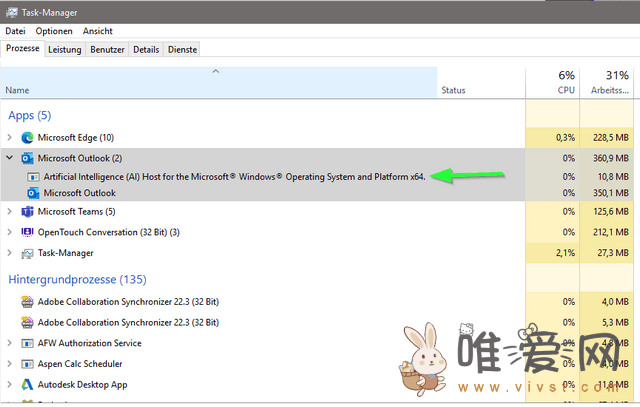Image resolution: width=640 pixels, height=407 pixels.
Task: Click the Hintergrundprozesse (135) group heading
Action: (78, 280)
